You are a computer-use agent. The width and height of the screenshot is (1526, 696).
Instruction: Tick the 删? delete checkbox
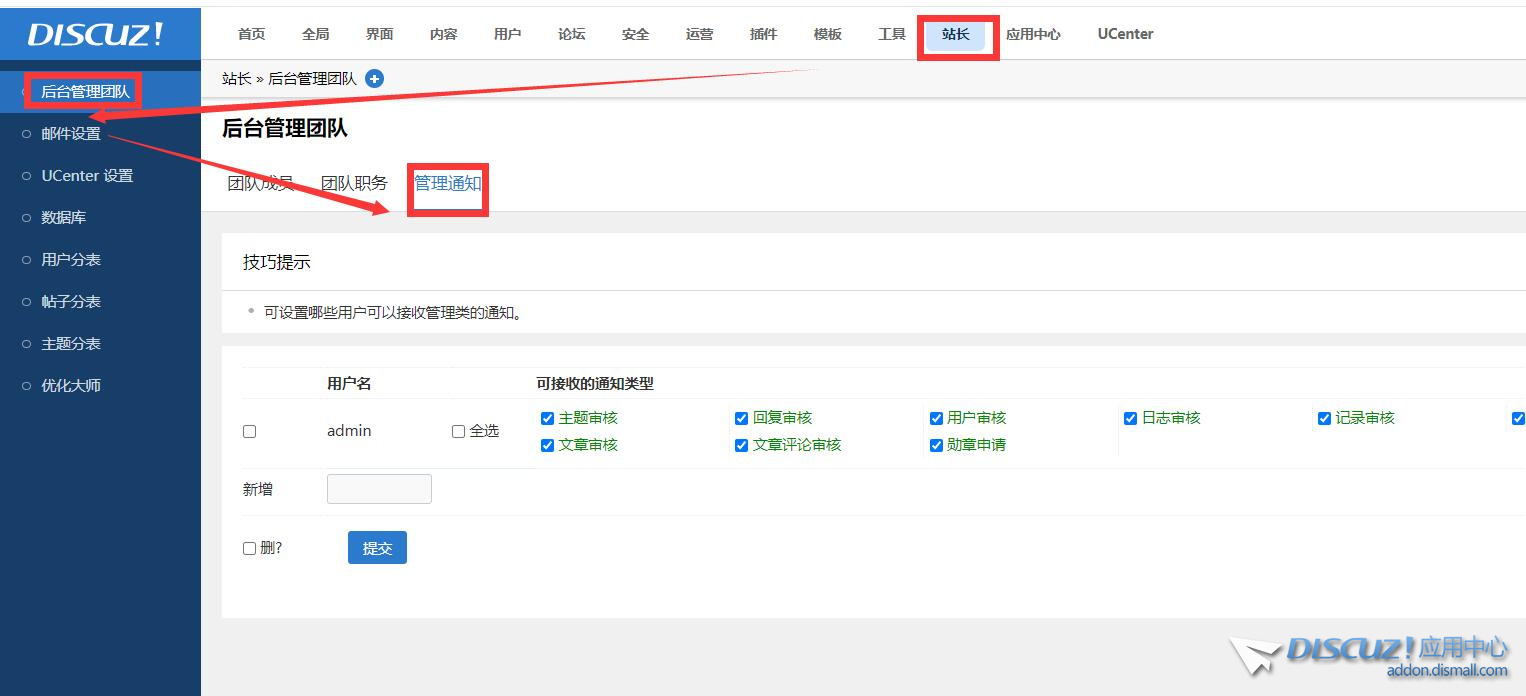[x=250, y=549]
